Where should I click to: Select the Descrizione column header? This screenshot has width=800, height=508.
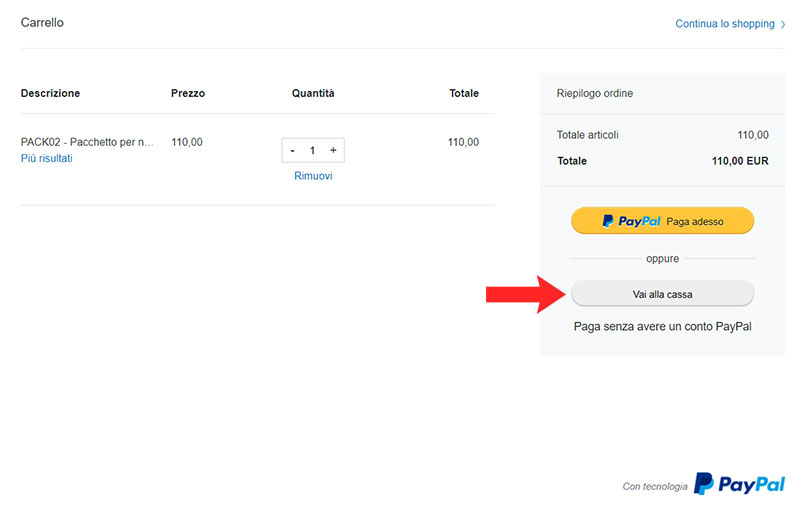point(51,93)
